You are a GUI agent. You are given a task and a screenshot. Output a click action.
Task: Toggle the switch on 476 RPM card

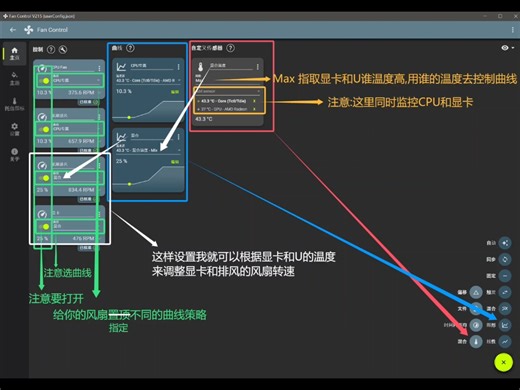coord(44,227)
